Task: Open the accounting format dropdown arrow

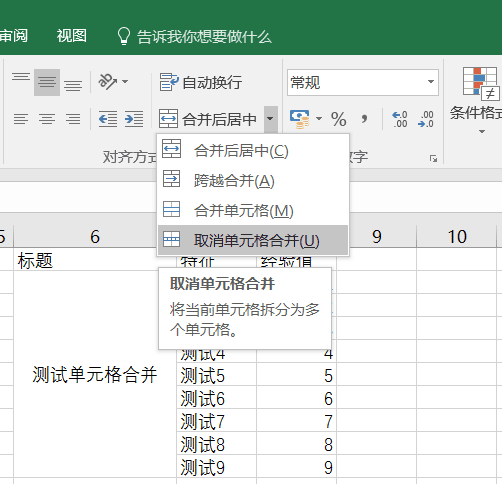Action: coord(319,119)
